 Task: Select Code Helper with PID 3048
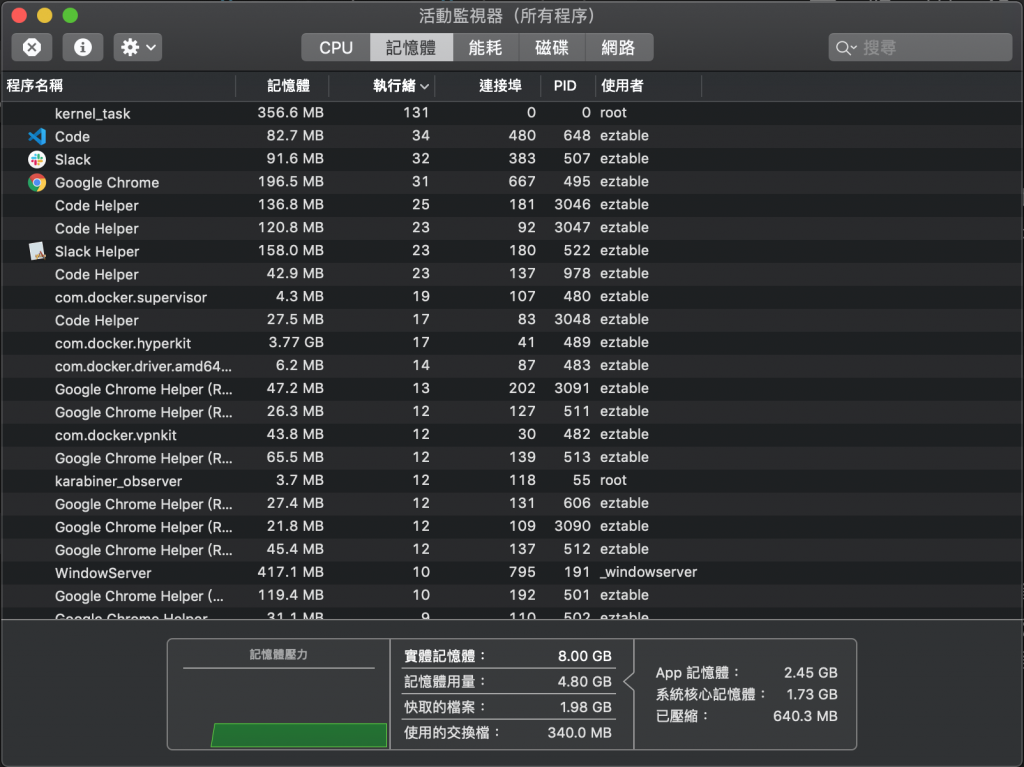tap(512, 319)
